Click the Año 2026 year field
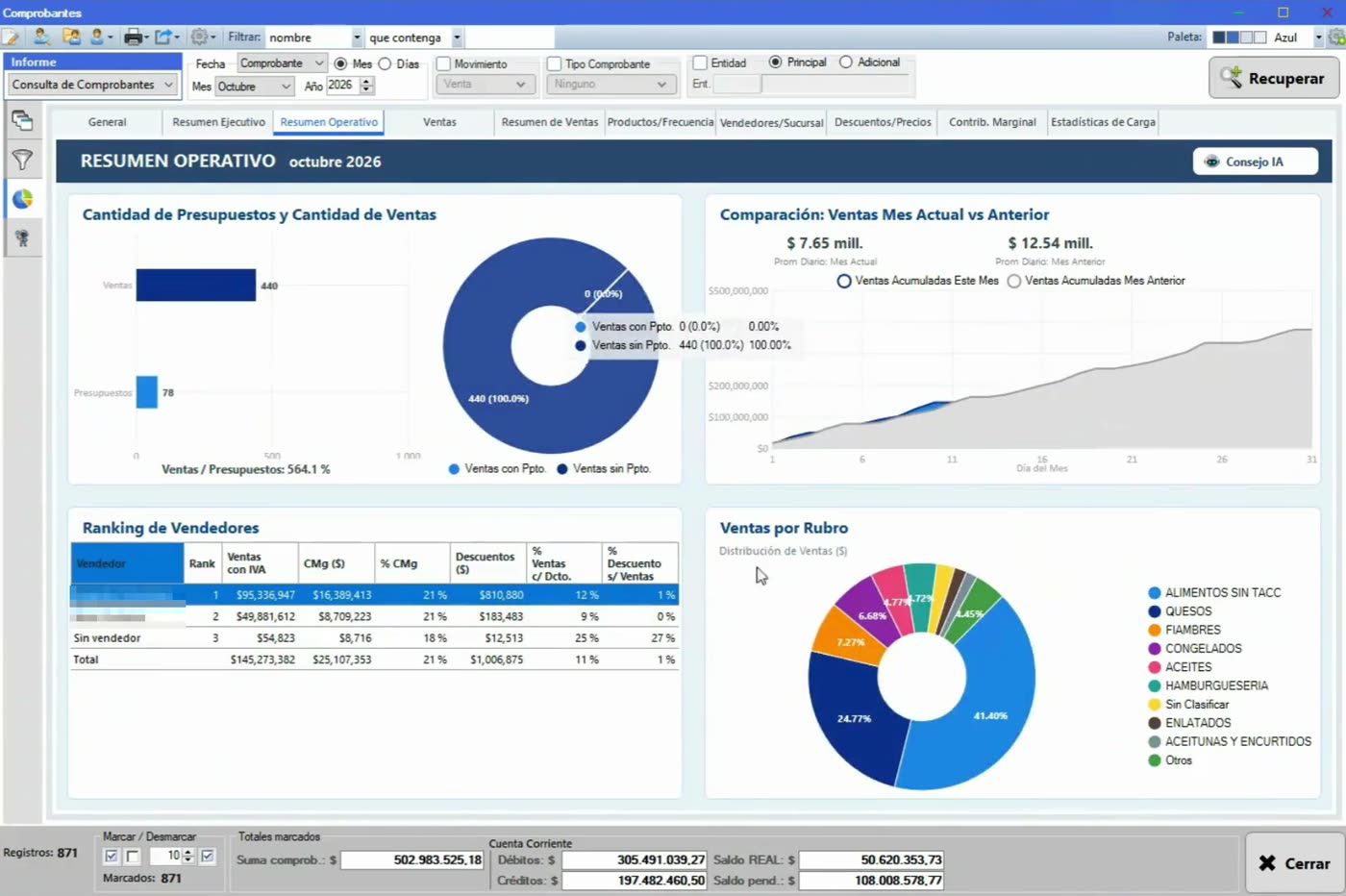 pyautogui.click(x=341, y=86)
